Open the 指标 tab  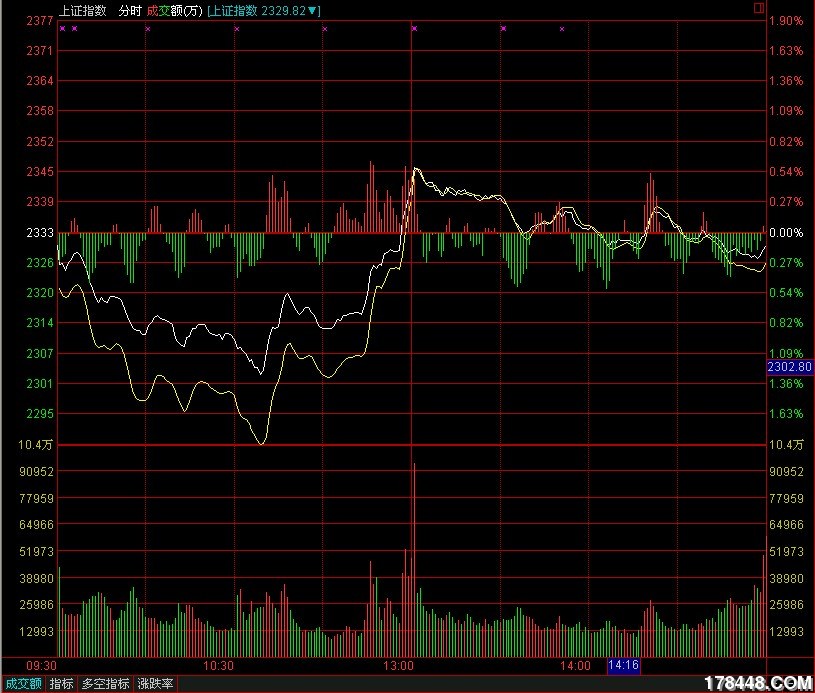point(62,684)
